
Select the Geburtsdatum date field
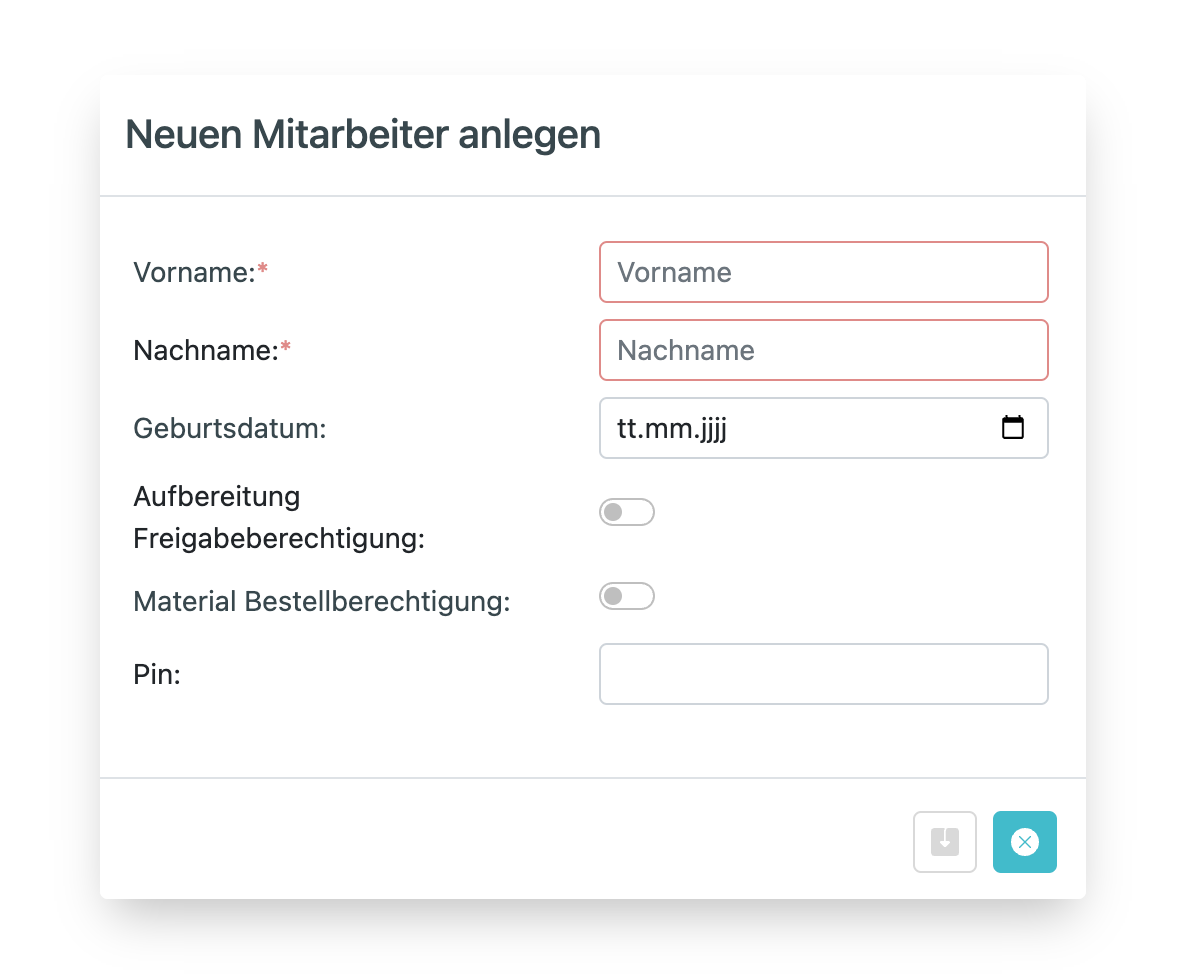(824, 428)
